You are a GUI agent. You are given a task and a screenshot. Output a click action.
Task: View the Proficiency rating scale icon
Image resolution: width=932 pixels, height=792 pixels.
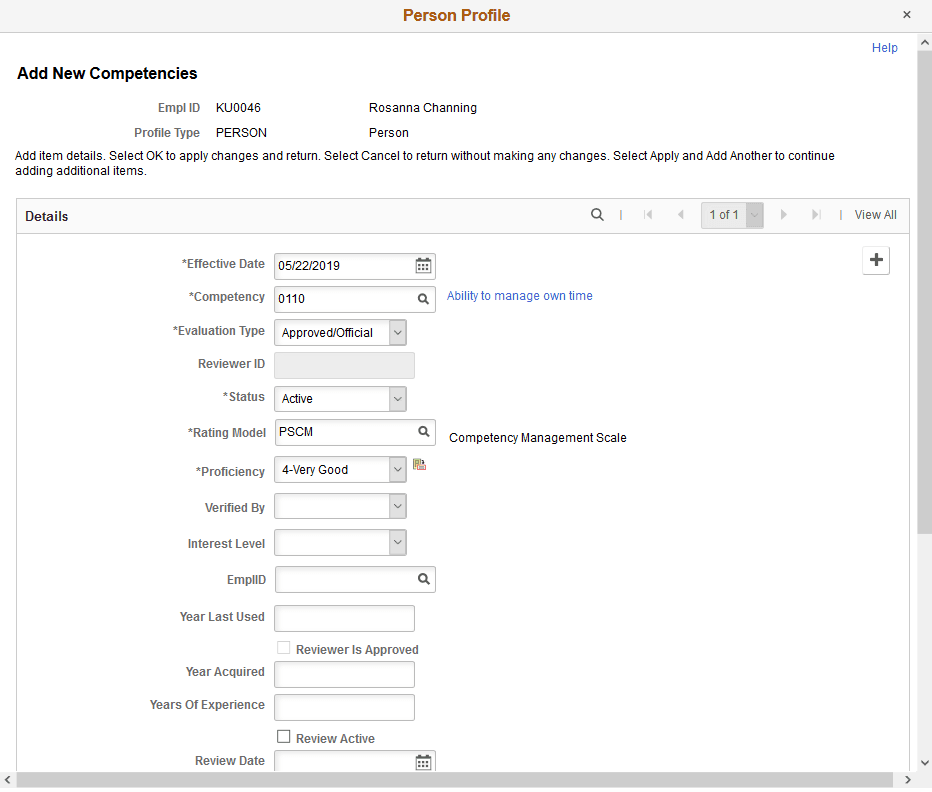point(419,464)
